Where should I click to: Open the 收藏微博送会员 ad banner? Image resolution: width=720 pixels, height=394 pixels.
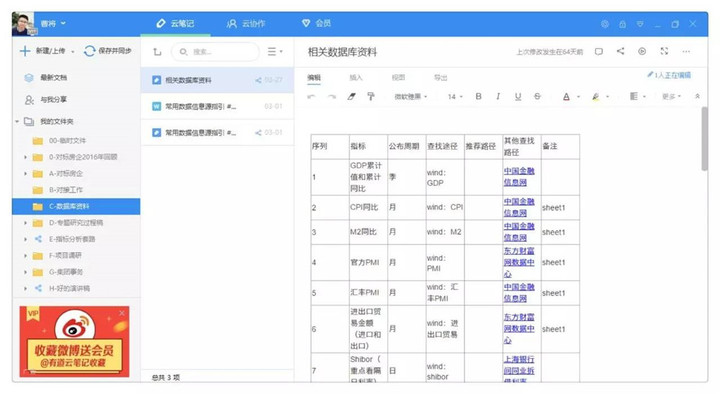[74, 341]
